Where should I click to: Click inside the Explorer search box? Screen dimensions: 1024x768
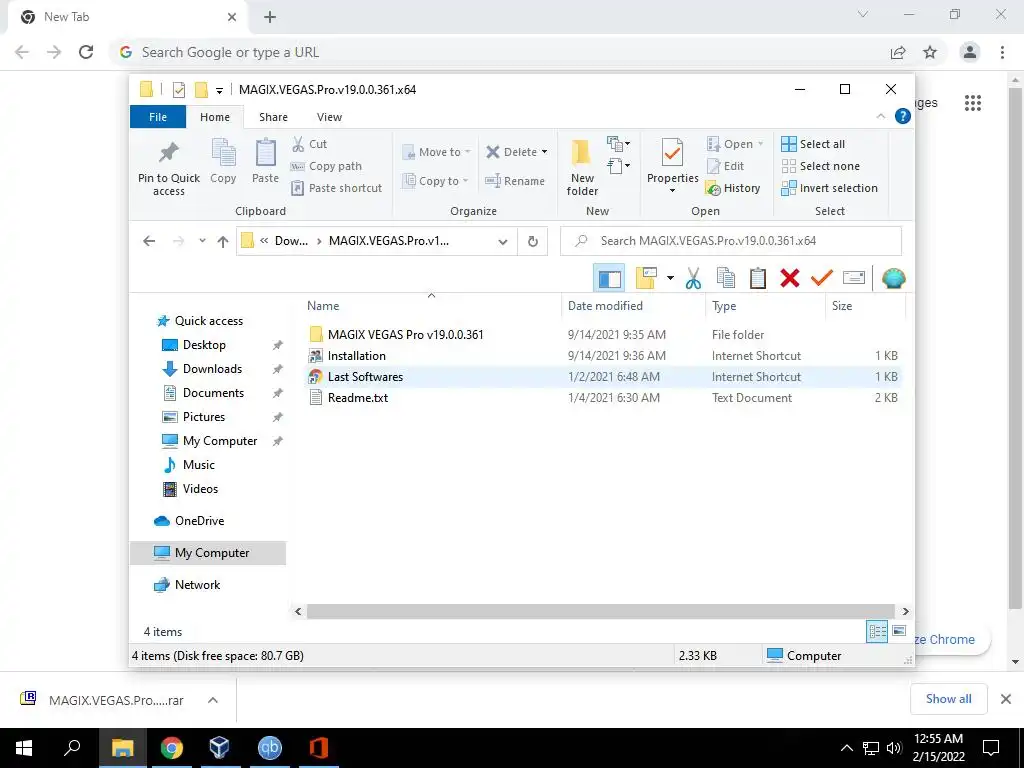tap(731, 241)
